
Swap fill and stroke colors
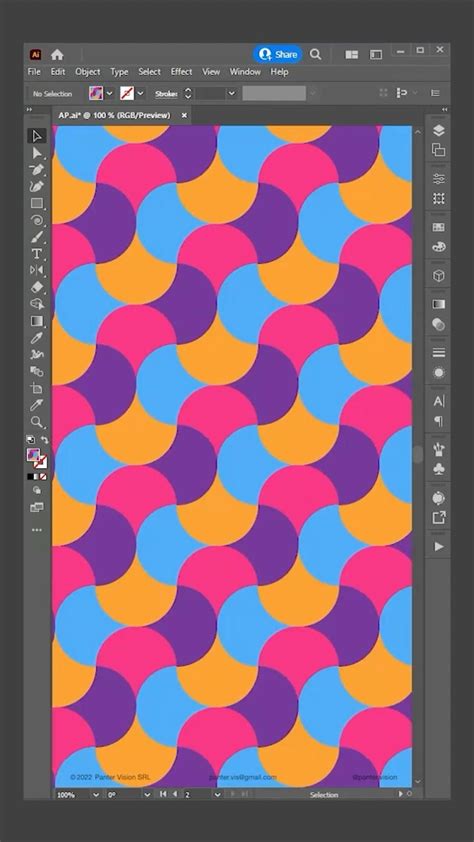coord(45,439)
